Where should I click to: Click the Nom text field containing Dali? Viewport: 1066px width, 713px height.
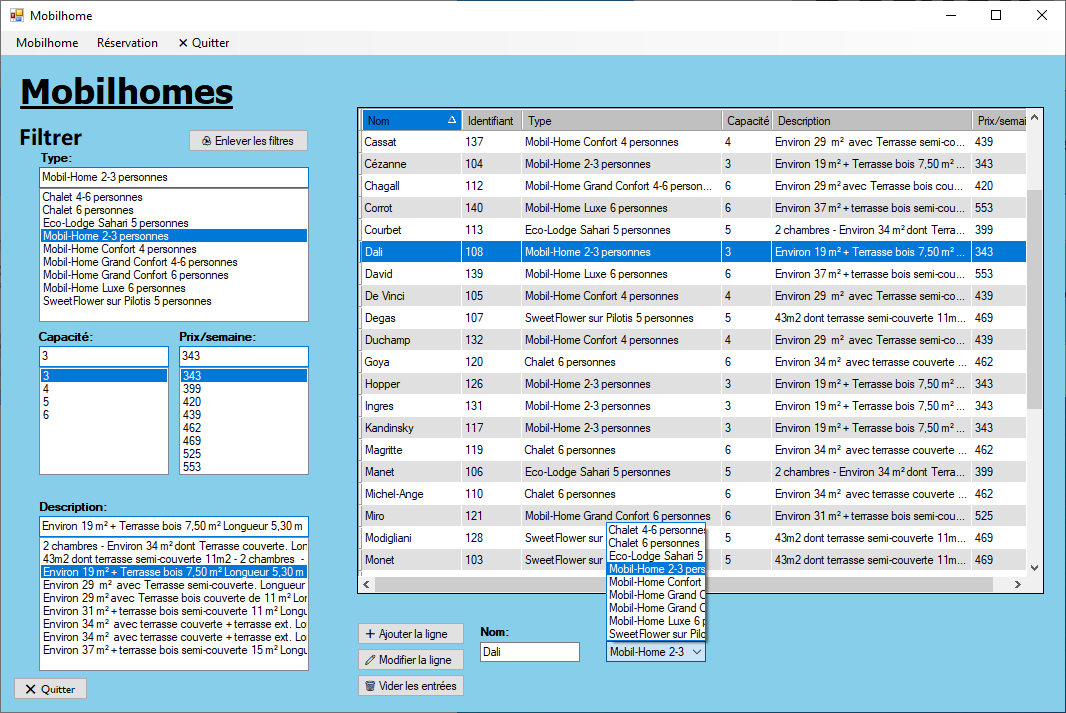529,652
